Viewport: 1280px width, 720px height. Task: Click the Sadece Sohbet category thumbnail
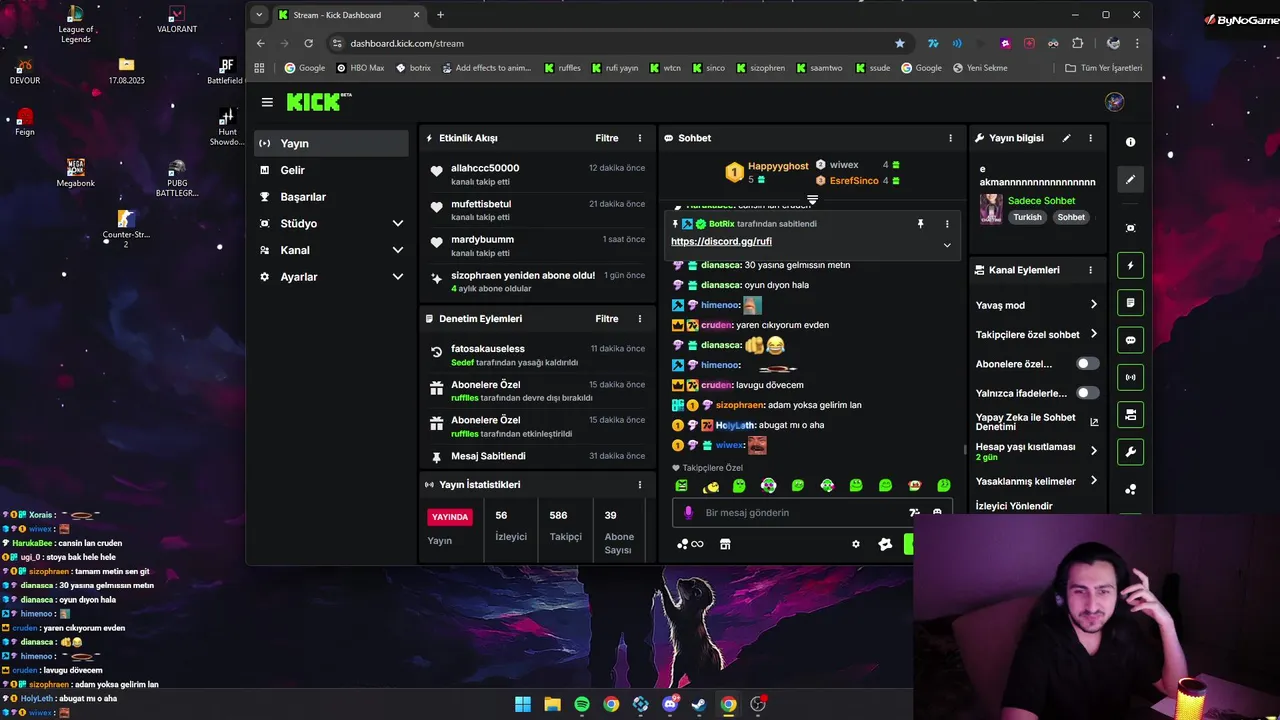click(991, 208)
